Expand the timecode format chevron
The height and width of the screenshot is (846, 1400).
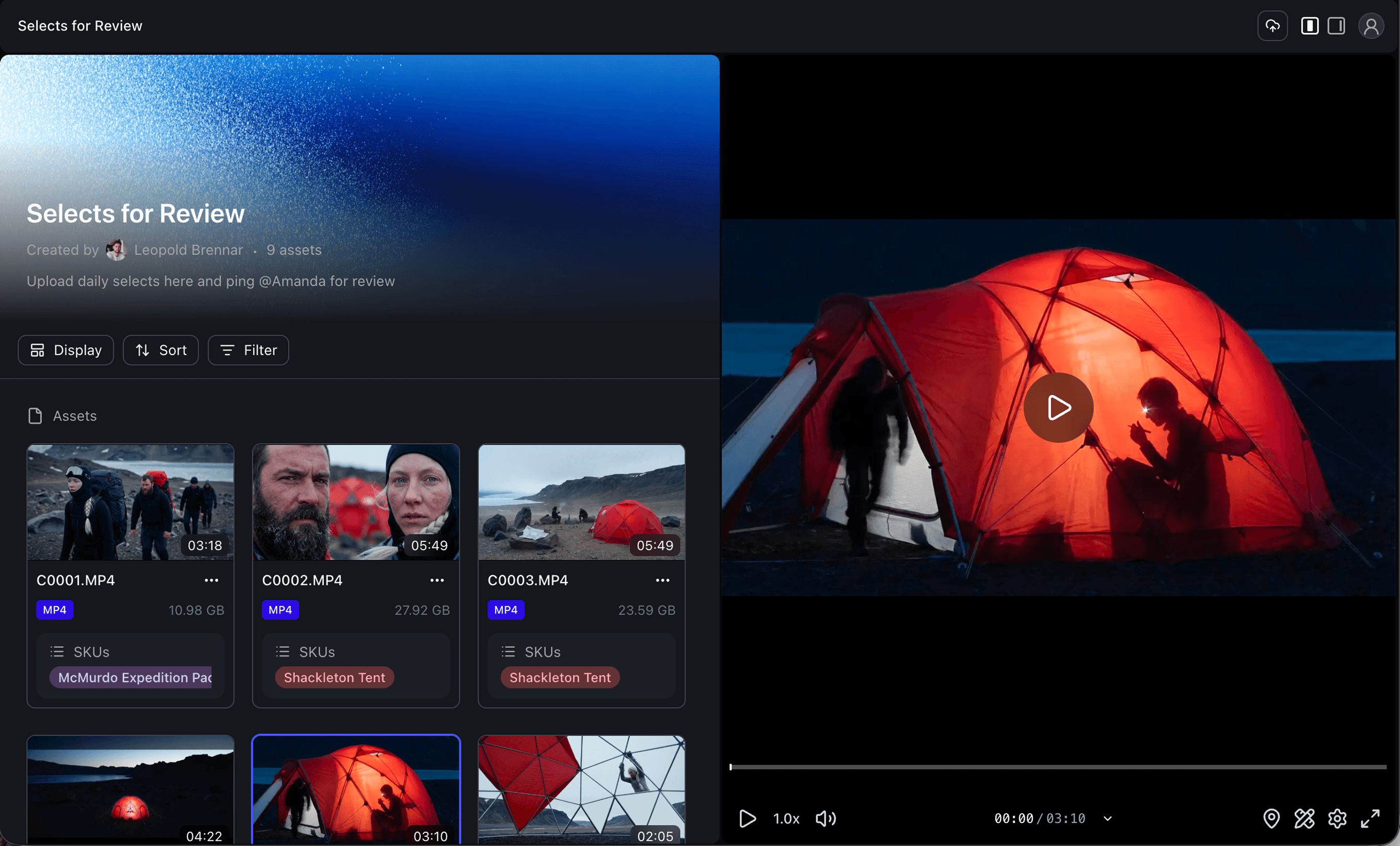click(1107, 819)
